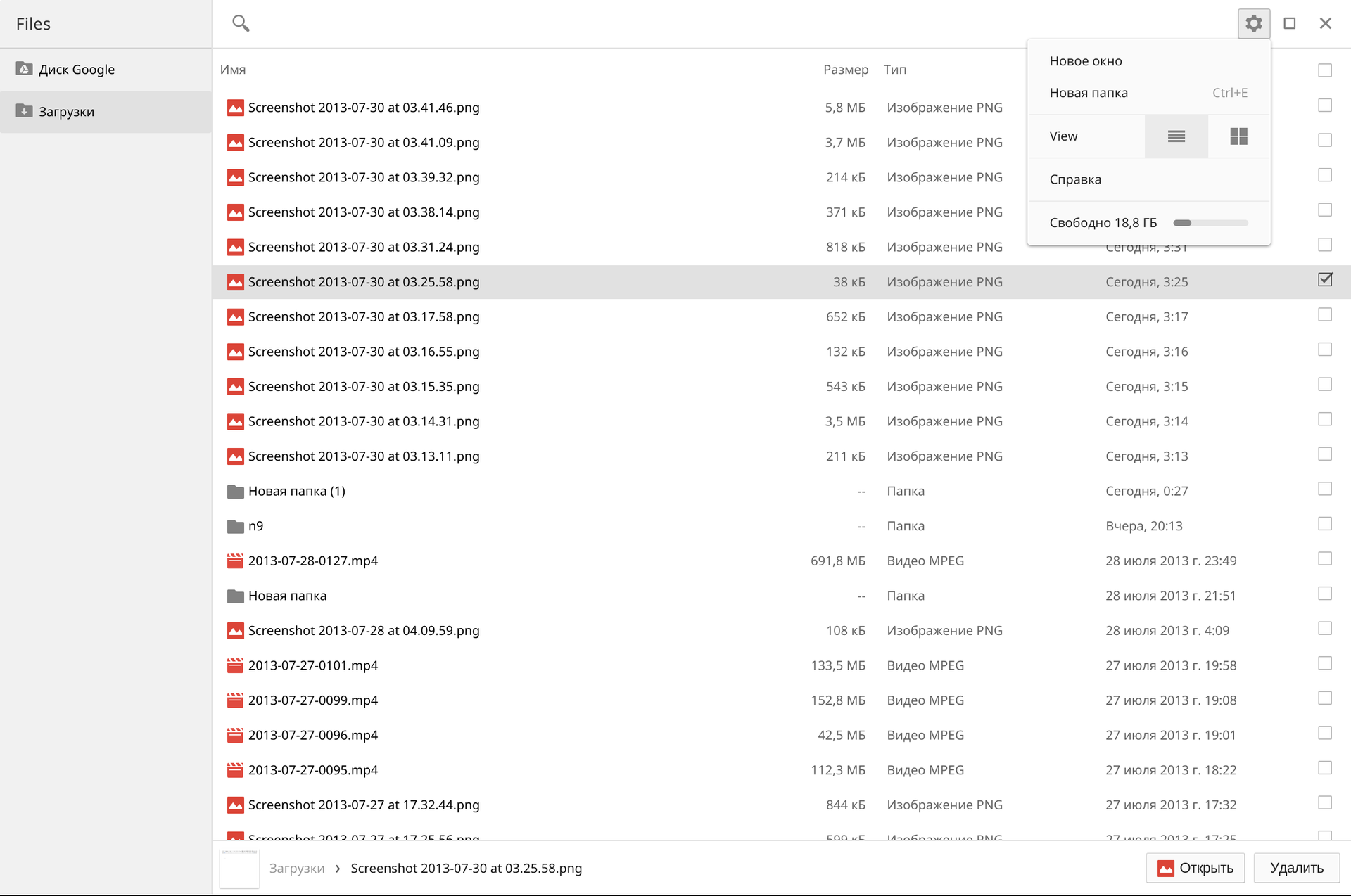
Task: Choose Новая папка menu item
Action: point(1148,93)
